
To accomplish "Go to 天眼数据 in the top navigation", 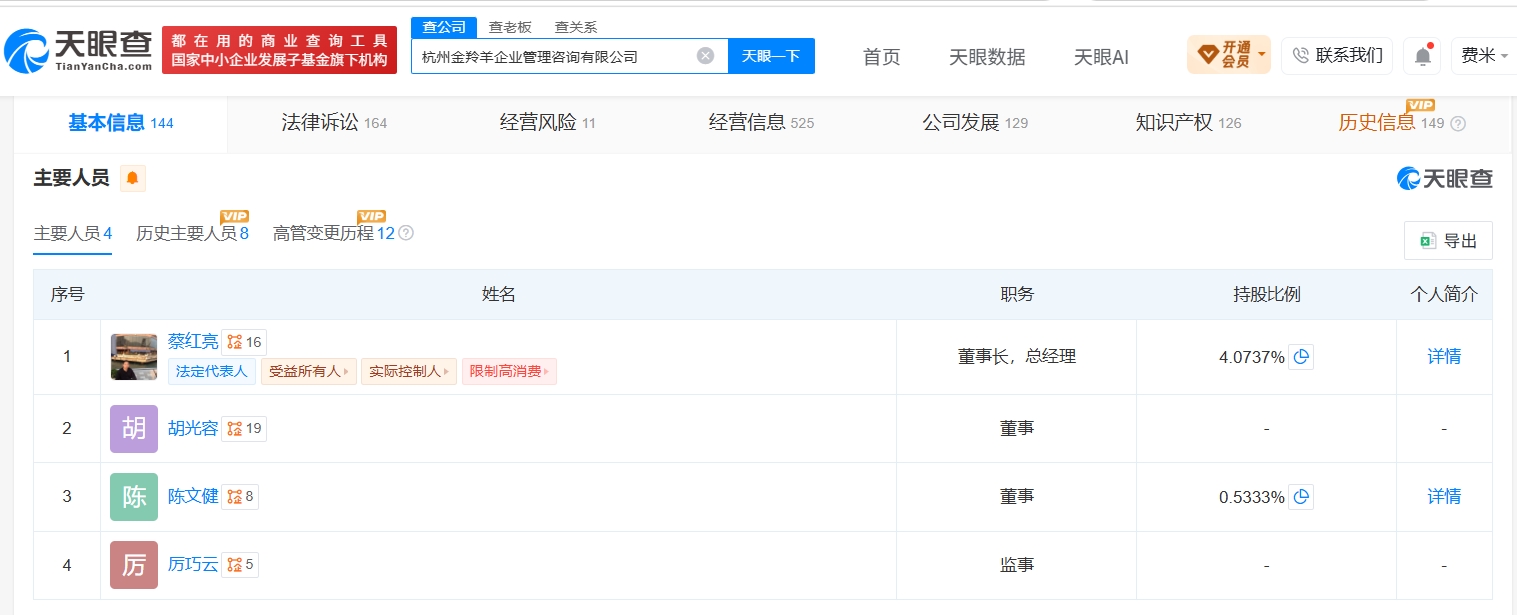I will coord(987,57).
